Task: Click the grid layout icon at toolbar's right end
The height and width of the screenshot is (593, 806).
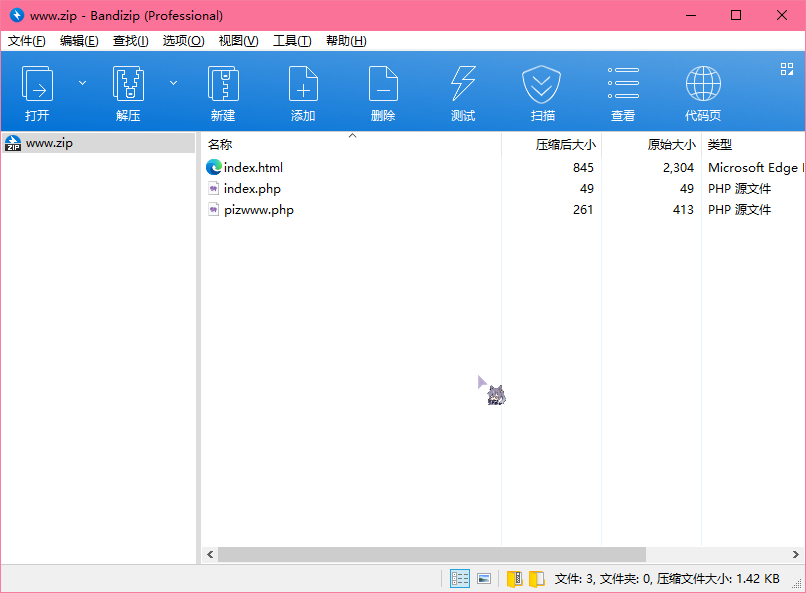Action: click(x=787, y=69)
